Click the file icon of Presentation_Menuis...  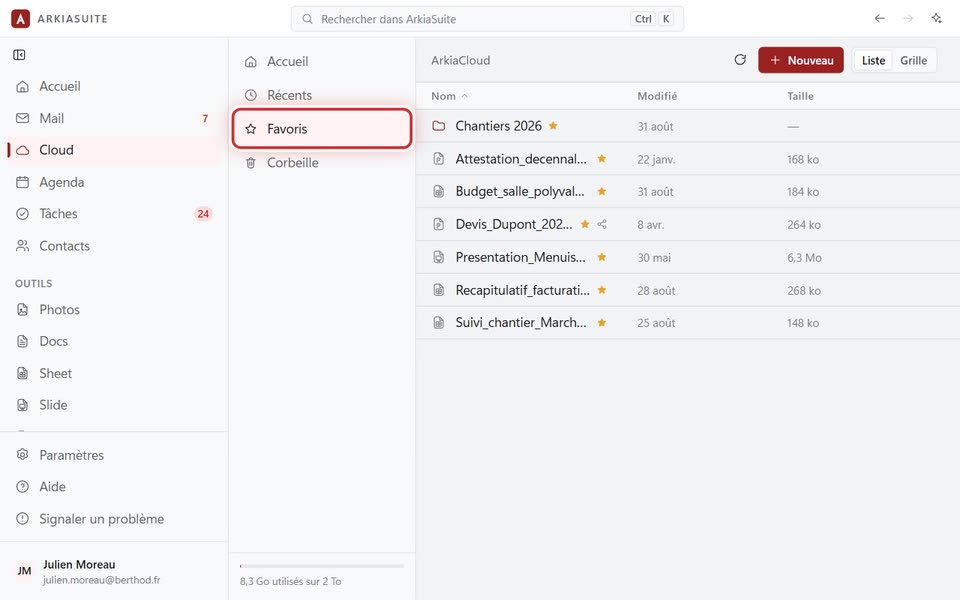pyautogui.click(x=438, y=257)
